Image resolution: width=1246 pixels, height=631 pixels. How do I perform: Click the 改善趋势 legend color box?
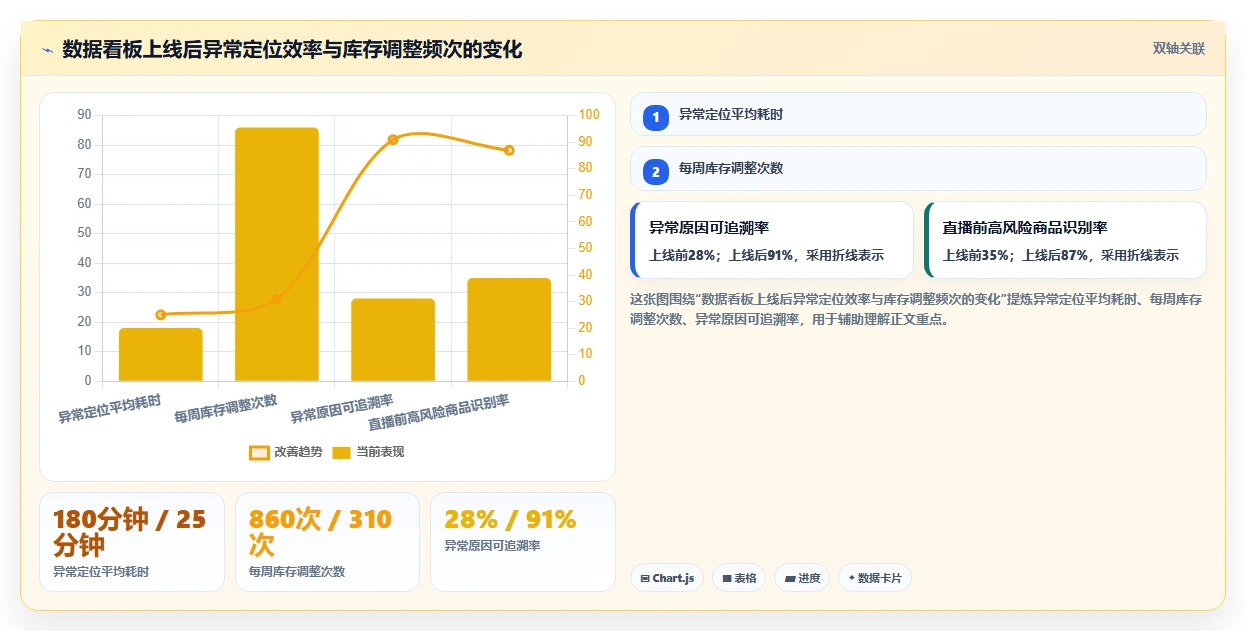click(x=259, y=452)
